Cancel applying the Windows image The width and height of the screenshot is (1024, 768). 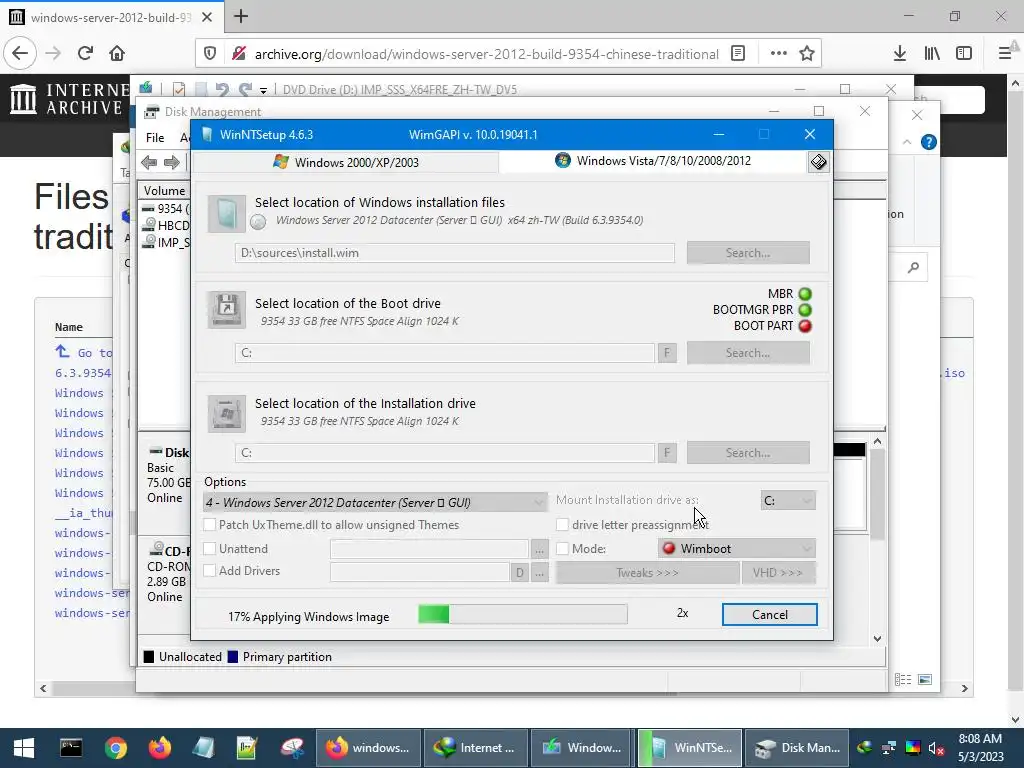click(x=769, y=615)
